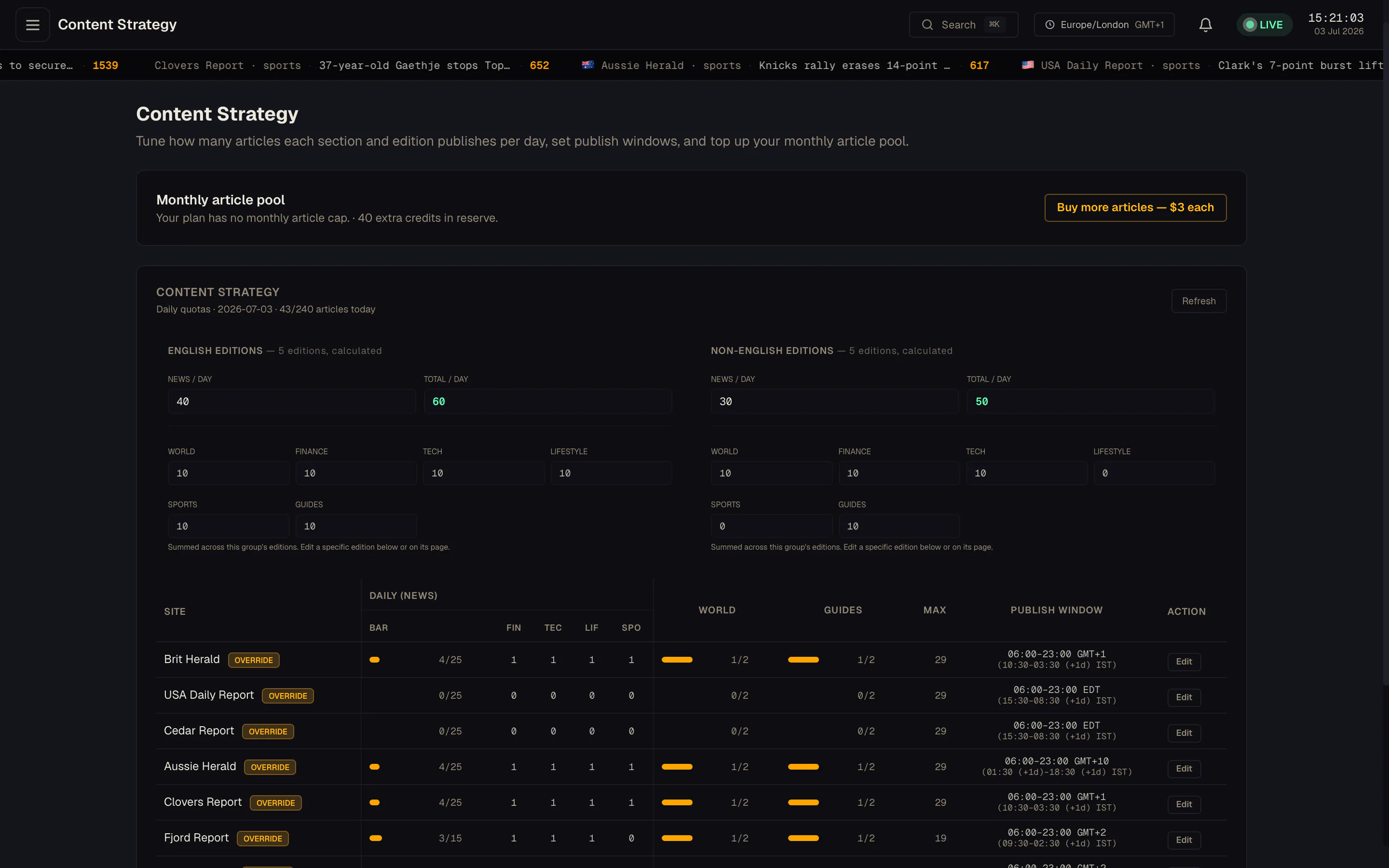Click the Refresh button

coord(1198,301)
